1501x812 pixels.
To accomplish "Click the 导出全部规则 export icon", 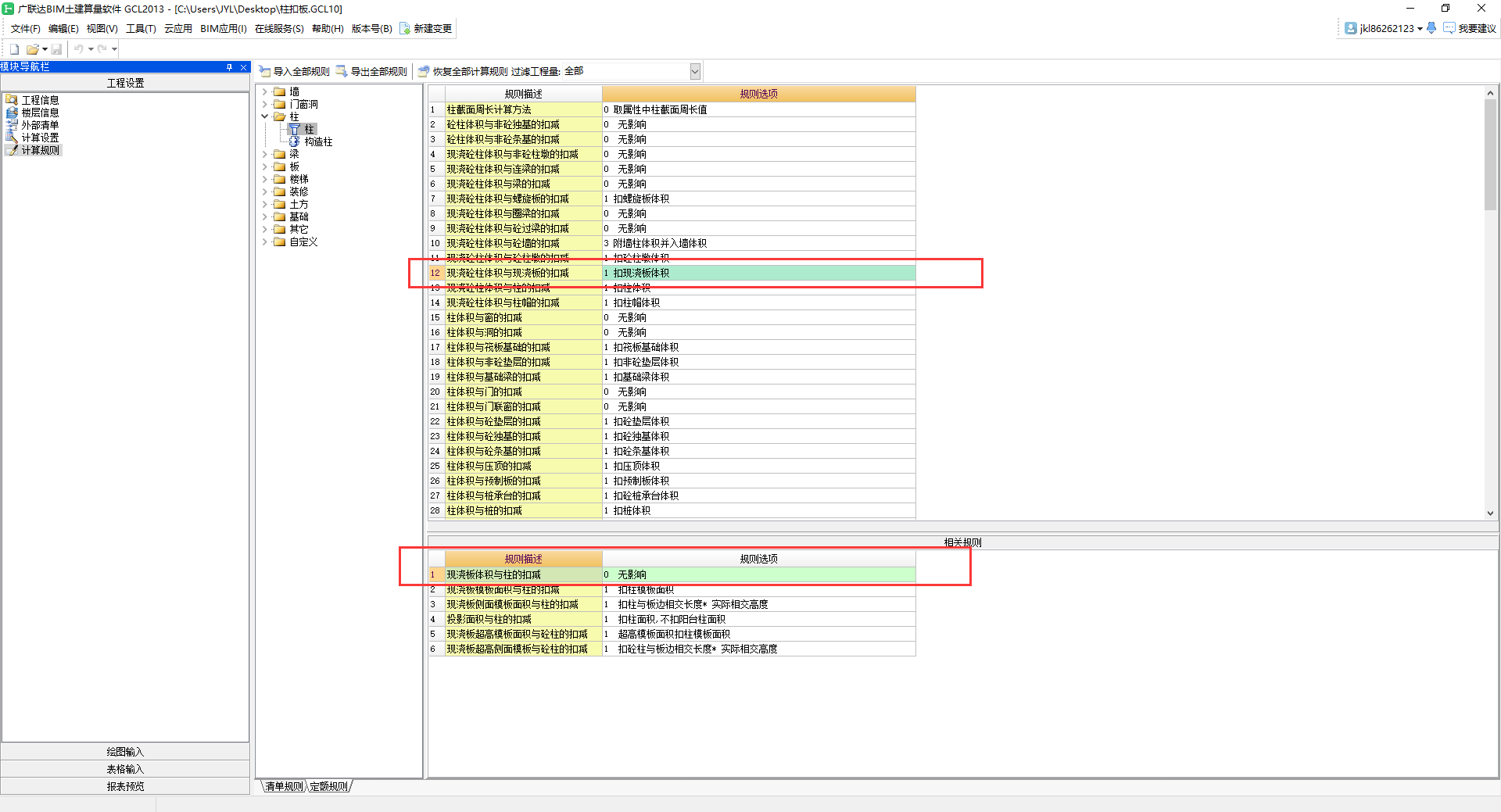I will (x=342, y=71).
